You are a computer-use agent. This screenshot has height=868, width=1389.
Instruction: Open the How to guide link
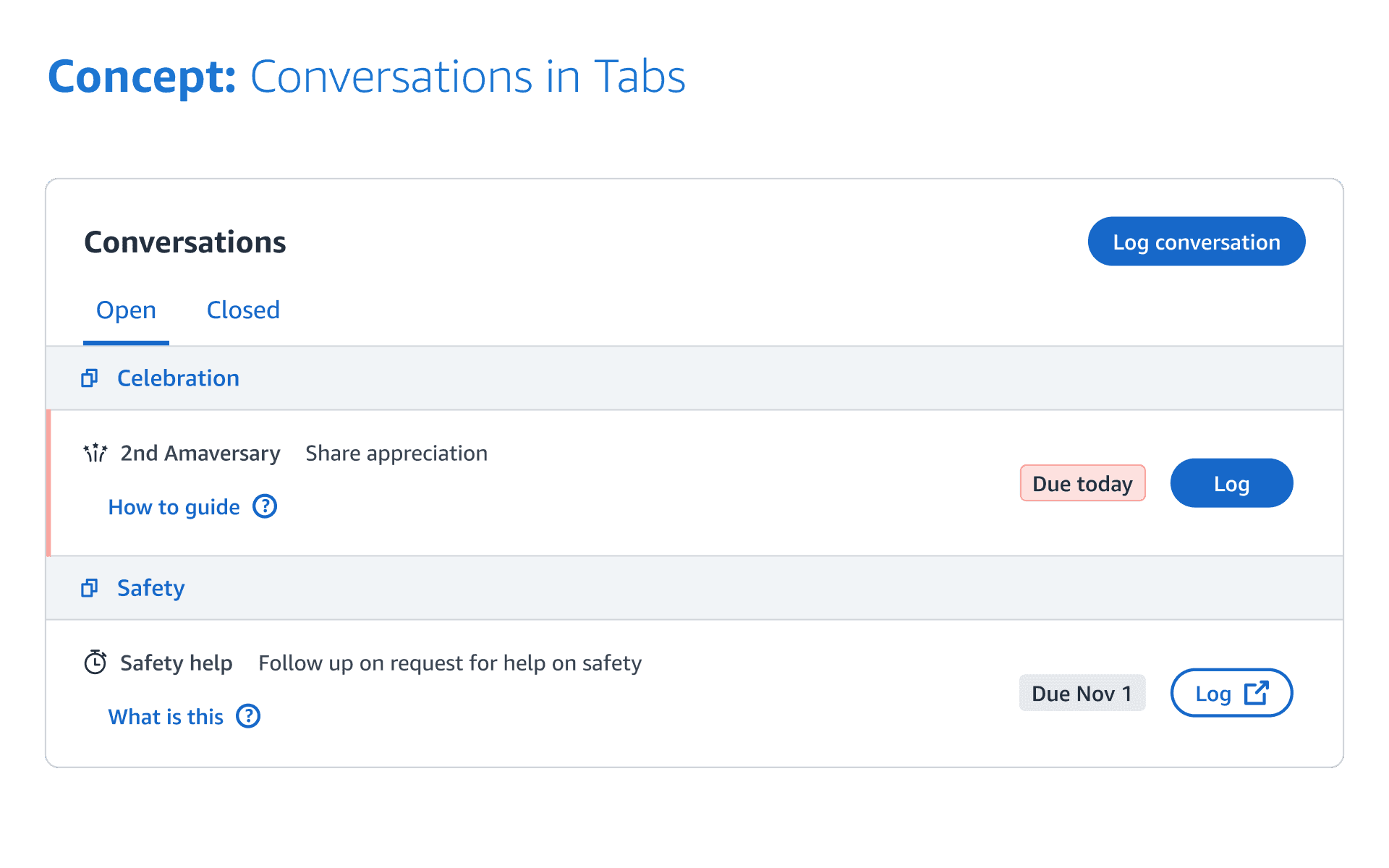pos(174,507)
